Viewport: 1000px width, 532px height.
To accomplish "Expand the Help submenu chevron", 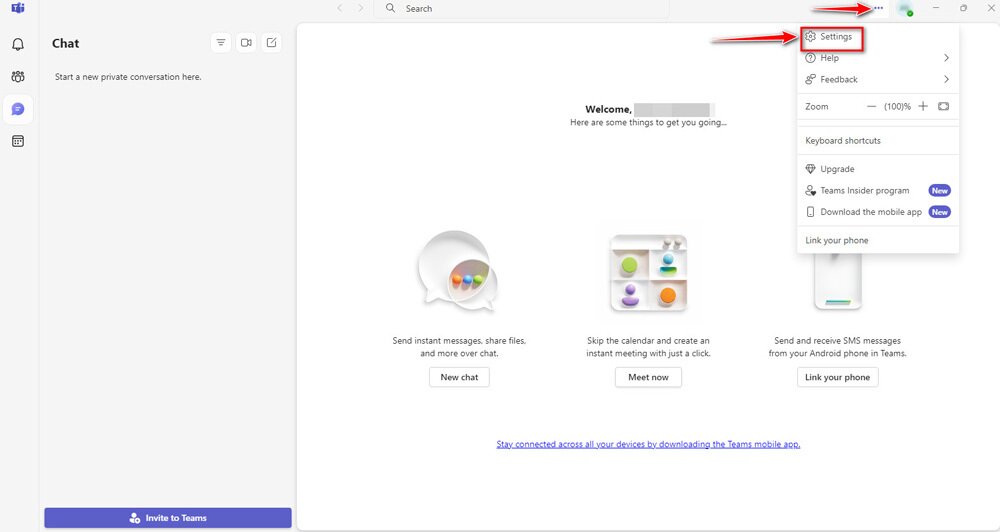I will 946,58.
